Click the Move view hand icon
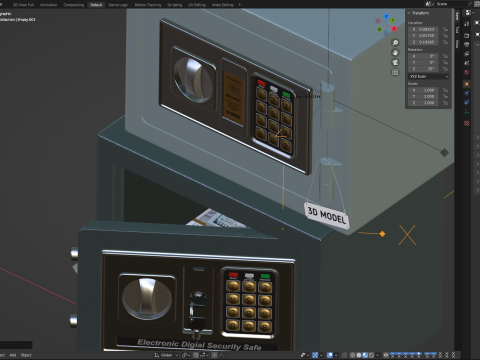The height and width of the screenshot is (360, 480). click(x=395, y=53)
